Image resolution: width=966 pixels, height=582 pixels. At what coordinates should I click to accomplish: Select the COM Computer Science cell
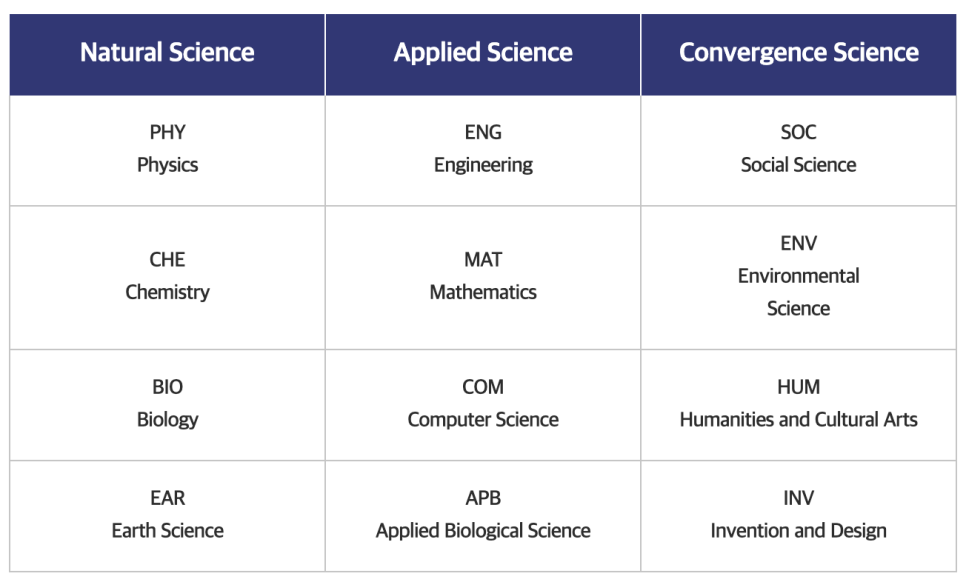(483, 405)
